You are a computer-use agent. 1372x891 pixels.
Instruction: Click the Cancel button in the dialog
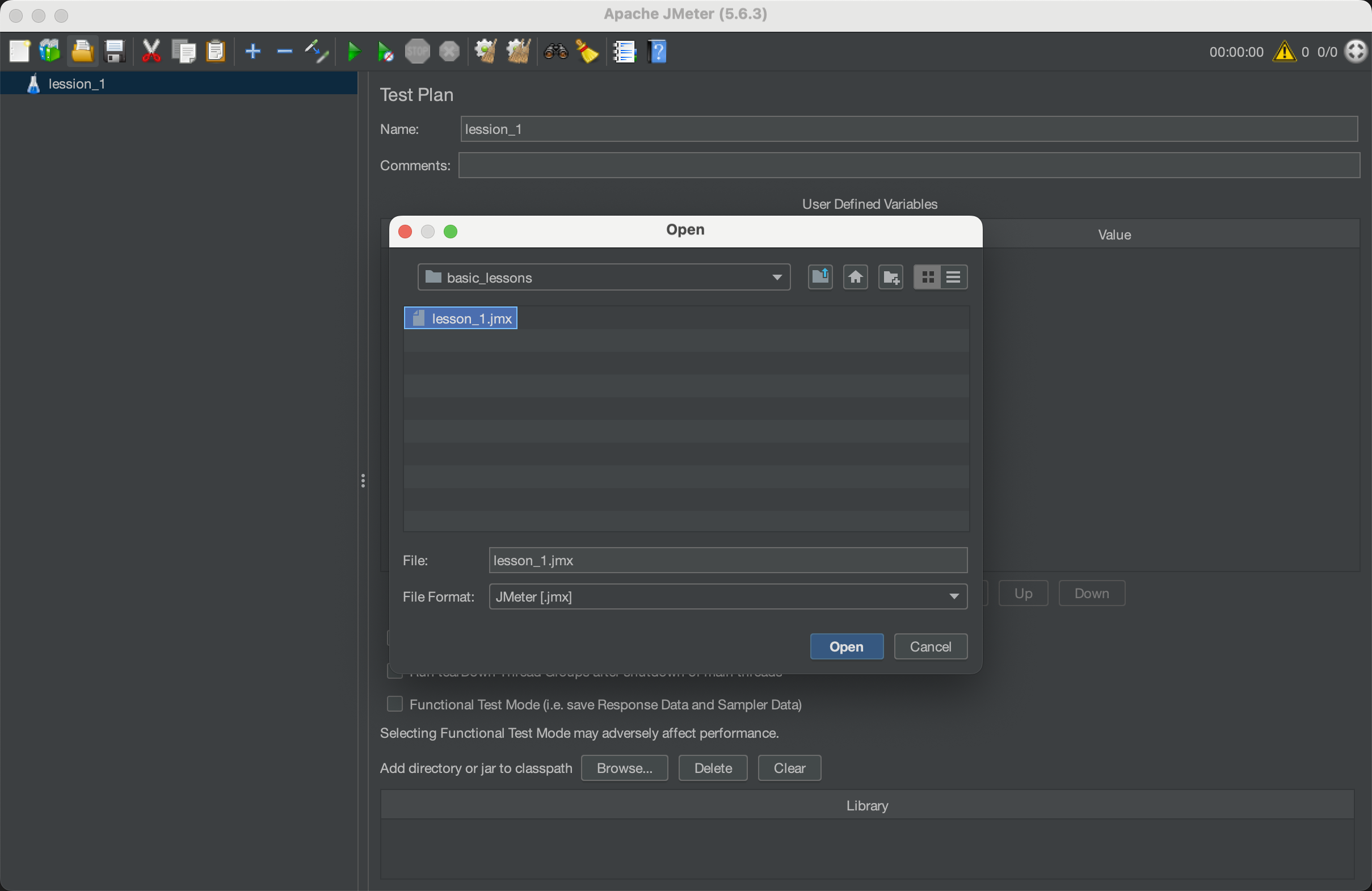[x=931, y=646]
